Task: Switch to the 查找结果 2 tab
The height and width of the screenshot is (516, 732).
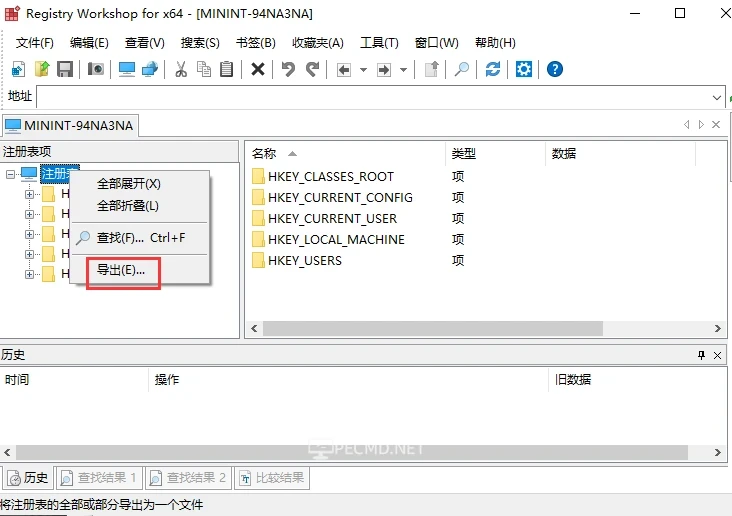Action: (x=189, y=478)
